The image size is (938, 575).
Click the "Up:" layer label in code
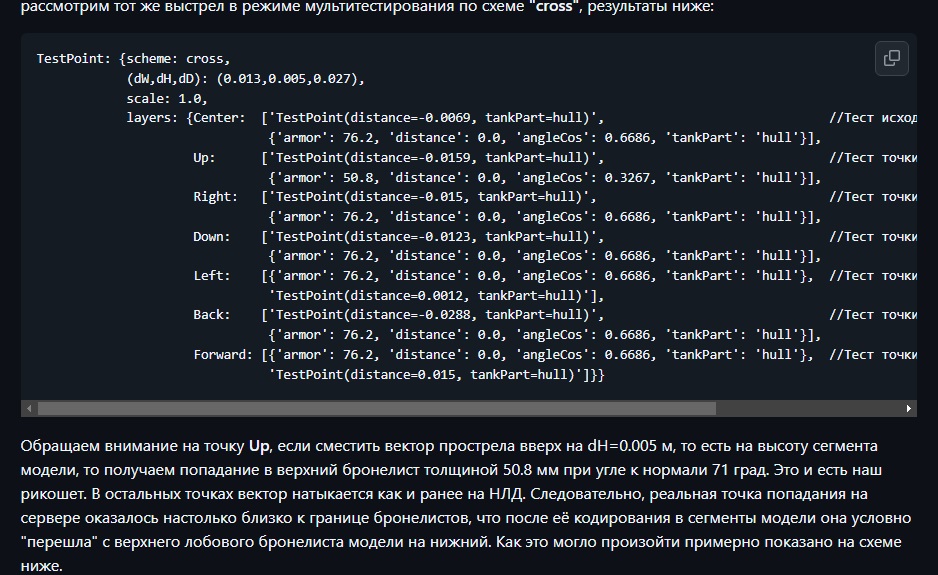205,158
